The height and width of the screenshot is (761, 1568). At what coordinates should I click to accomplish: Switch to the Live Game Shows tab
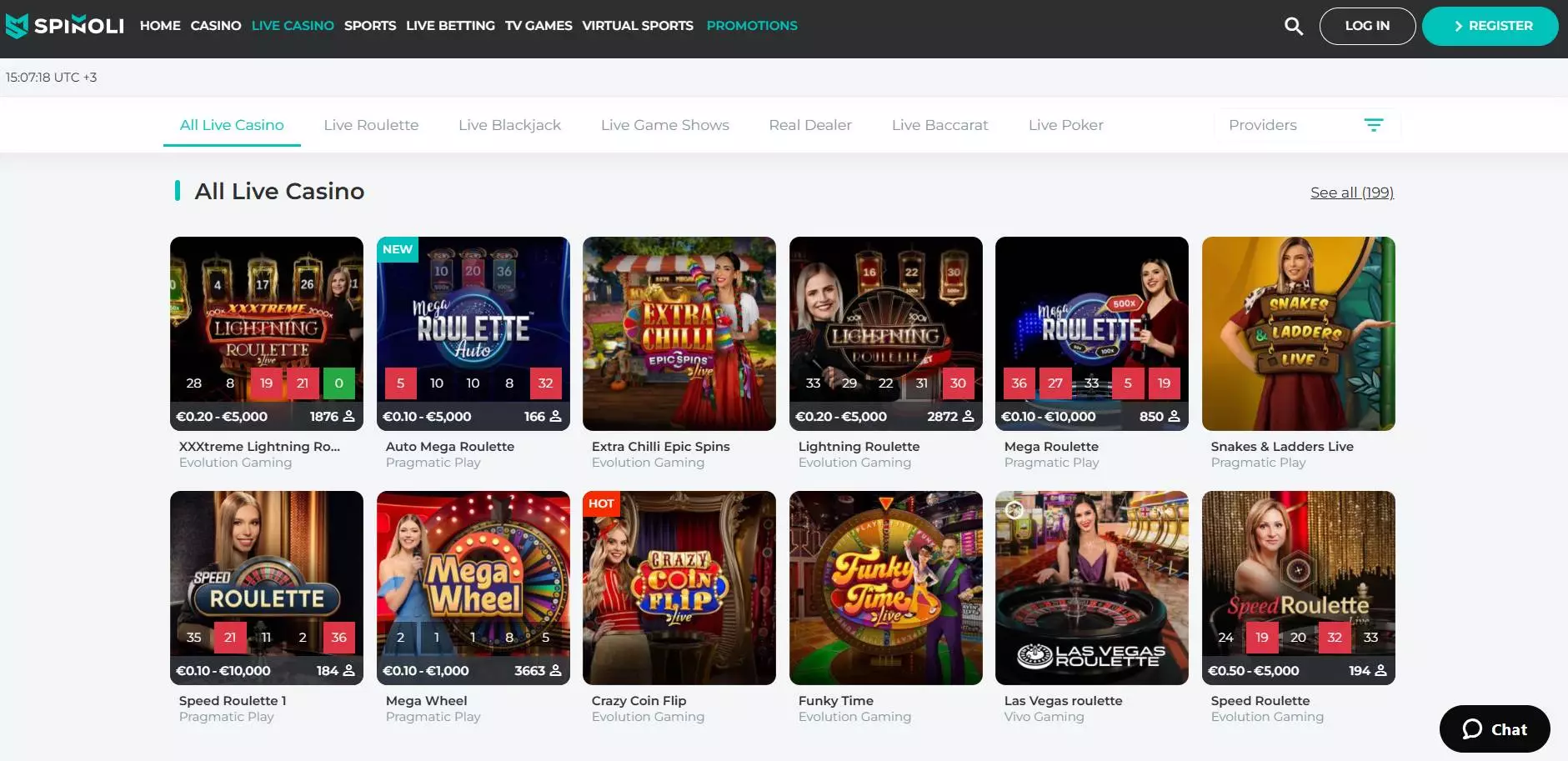[664, 125]
